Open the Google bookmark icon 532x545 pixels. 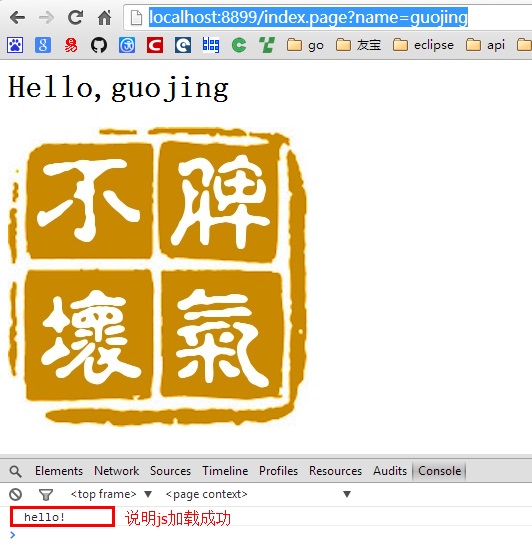[x=43, y=45]
